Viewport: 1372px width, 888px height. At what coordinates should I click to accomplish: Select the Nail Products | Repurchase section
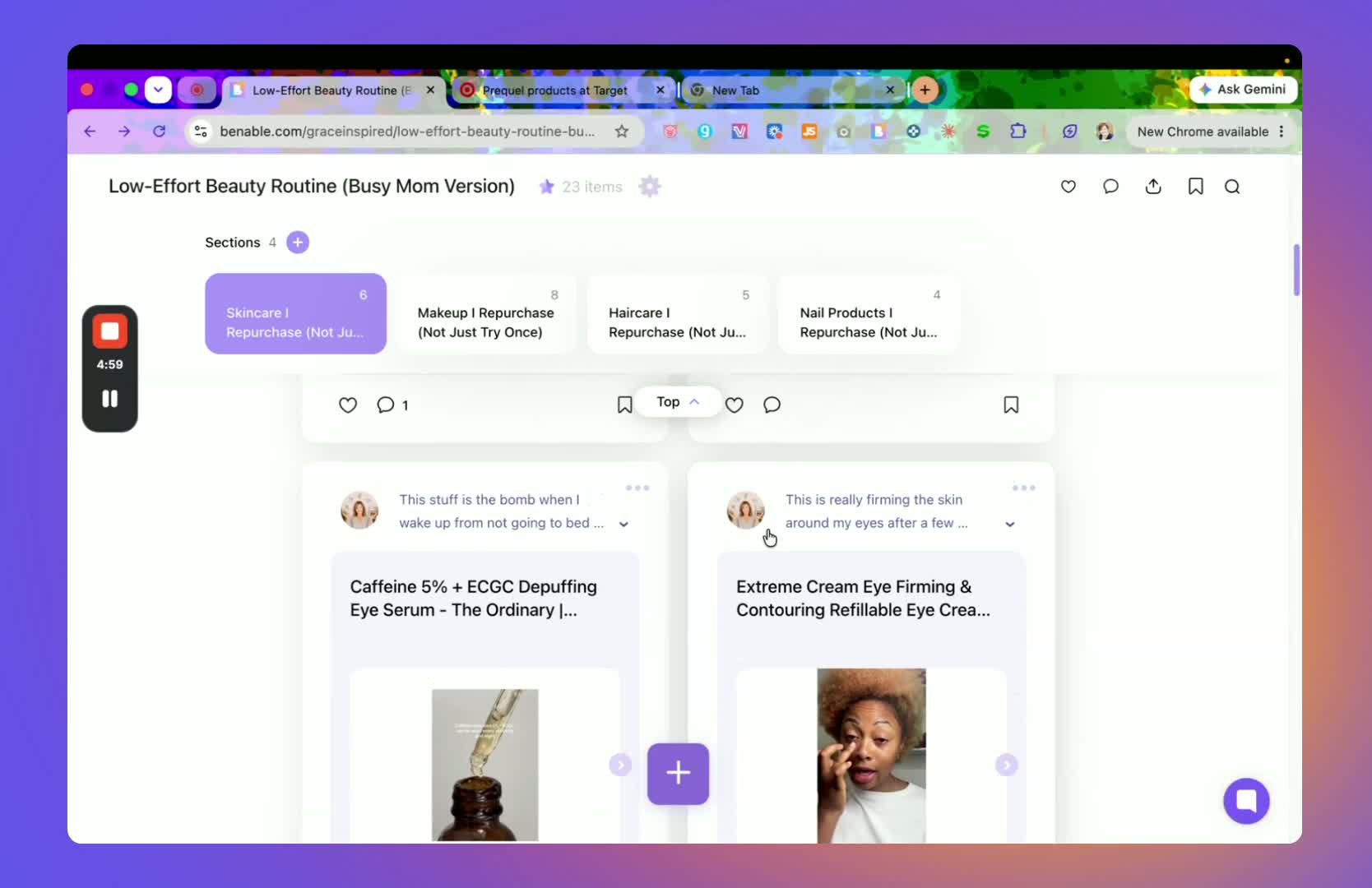(x=869, y=313)
